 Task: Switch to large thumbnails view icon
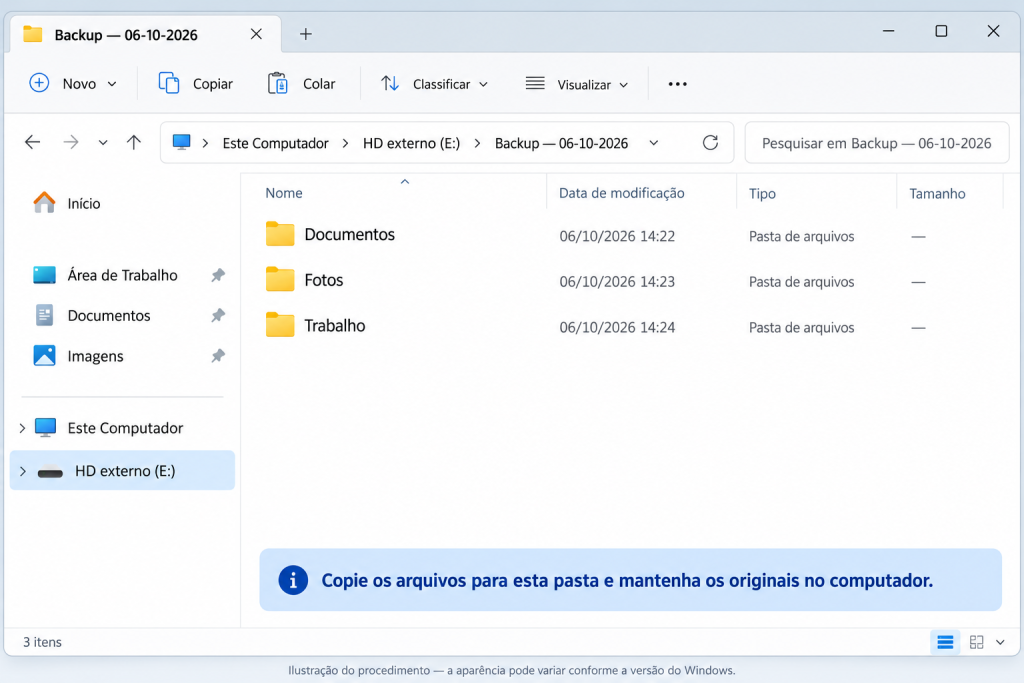pyautogui.click(x=976, y=643)
